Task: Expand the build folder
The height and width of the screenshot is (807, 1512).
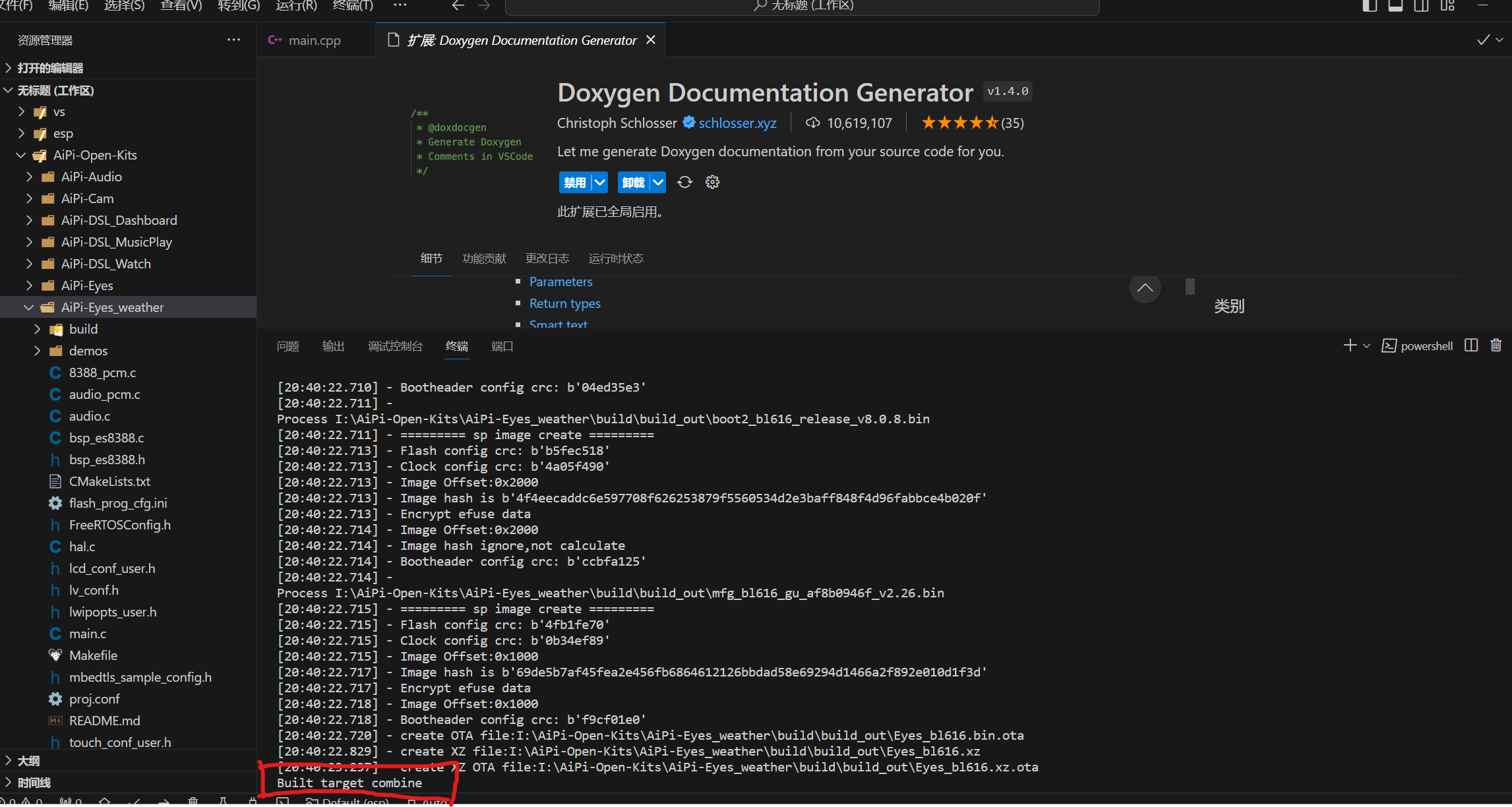Action: 128,329
